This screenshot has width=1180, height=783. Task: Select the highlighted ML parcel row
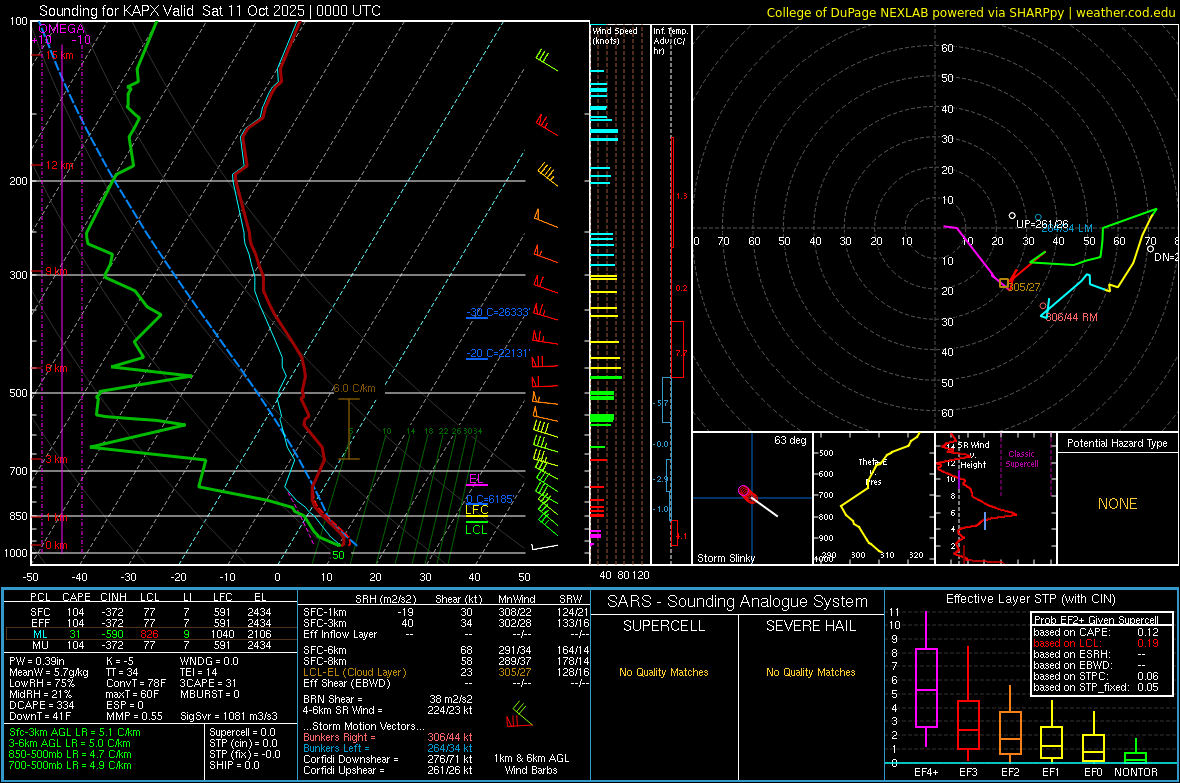[151, 634]
